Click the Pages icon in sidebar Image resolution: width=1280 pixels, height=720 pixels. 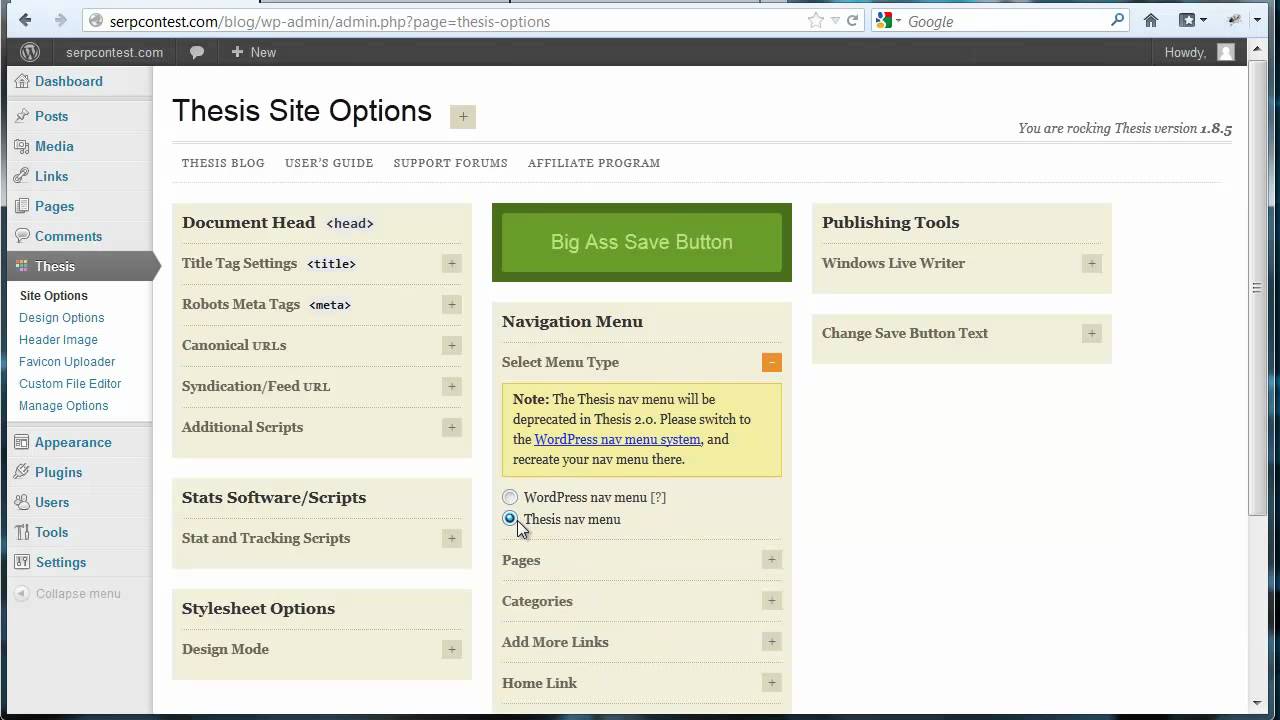(x=22, y=206)
